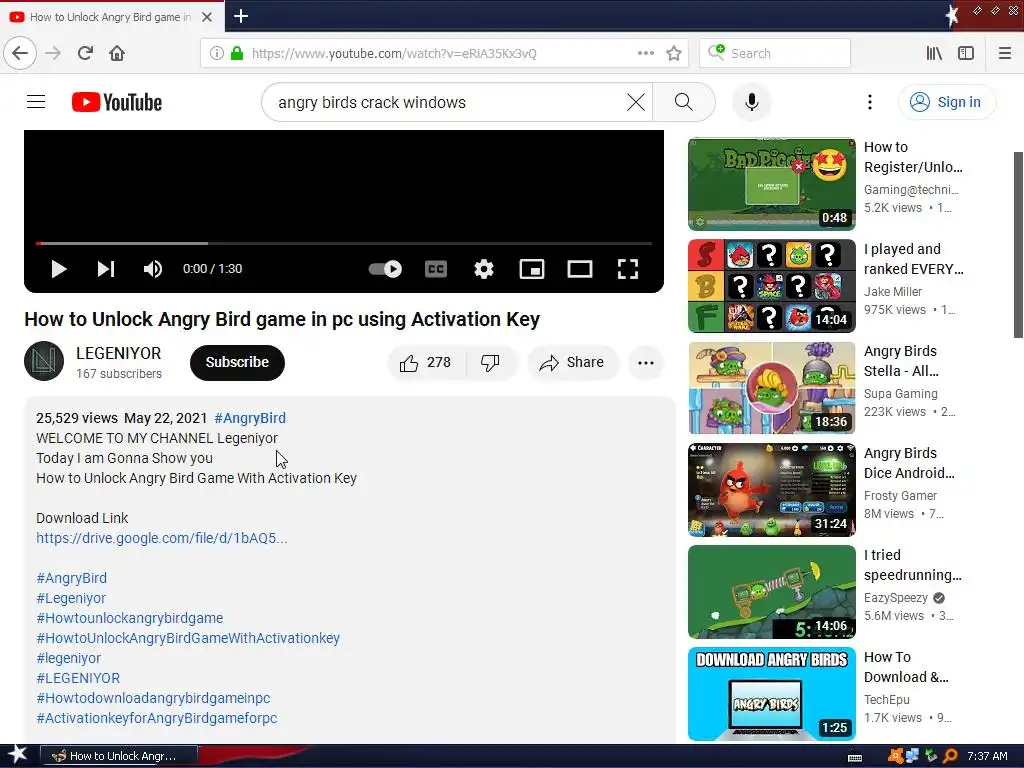The image size is (1024, 768).
Task: Play the video
Action: [59, 268]
